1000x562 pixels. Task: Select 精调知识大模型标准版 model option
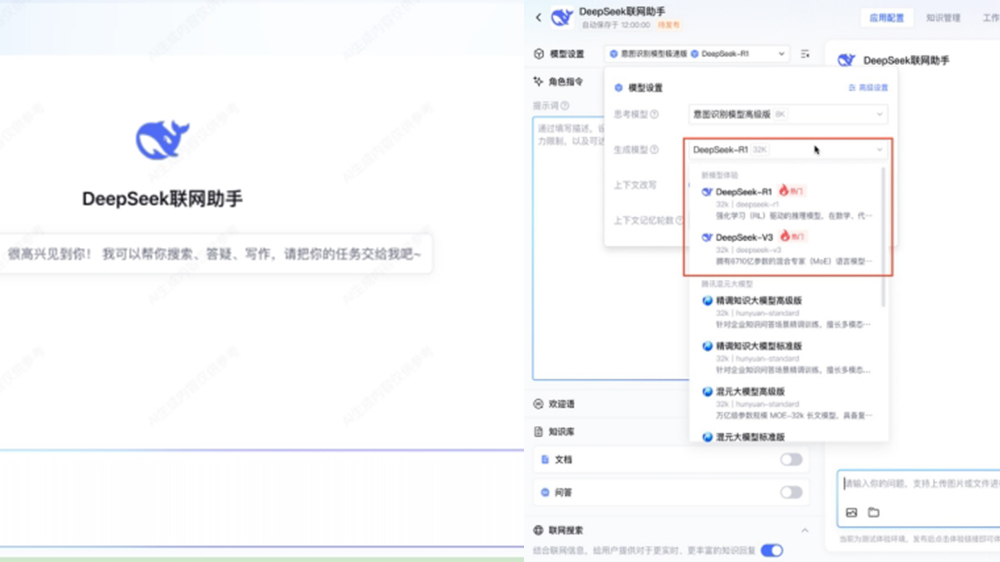787,357
